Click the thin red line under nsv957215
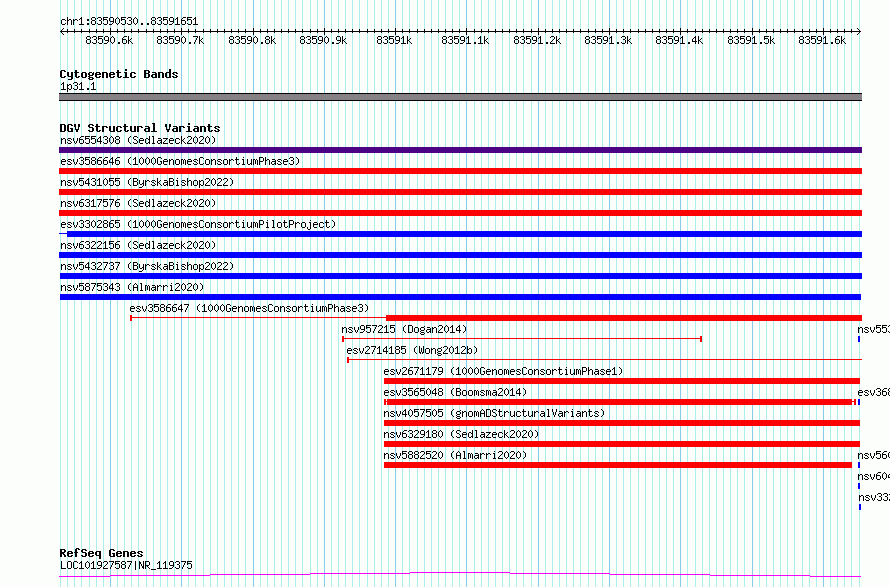The width and height of the screenshot is (890, 587). click(x=522, y=339)
